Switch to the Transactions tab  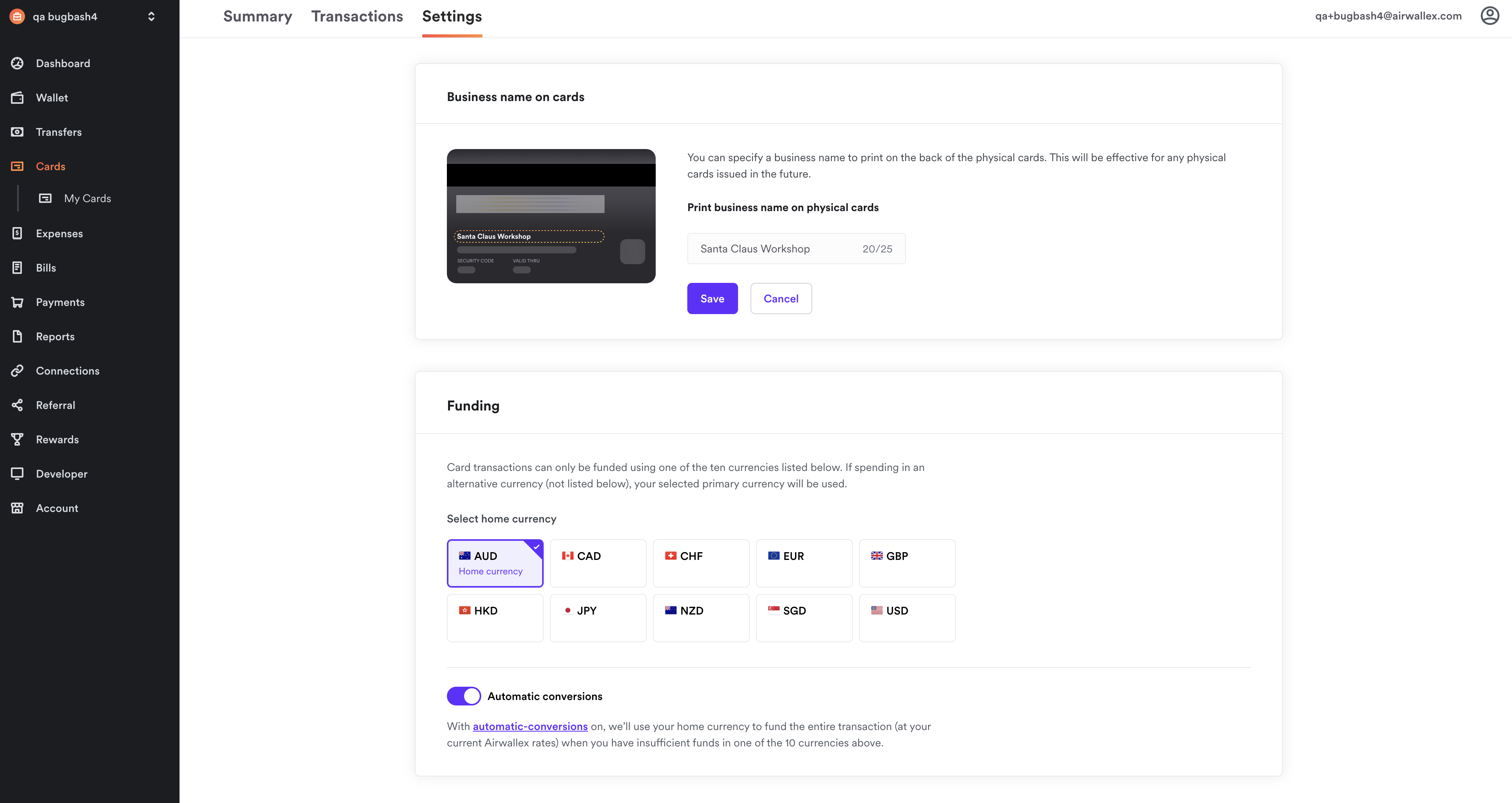[x=357, y=16]
